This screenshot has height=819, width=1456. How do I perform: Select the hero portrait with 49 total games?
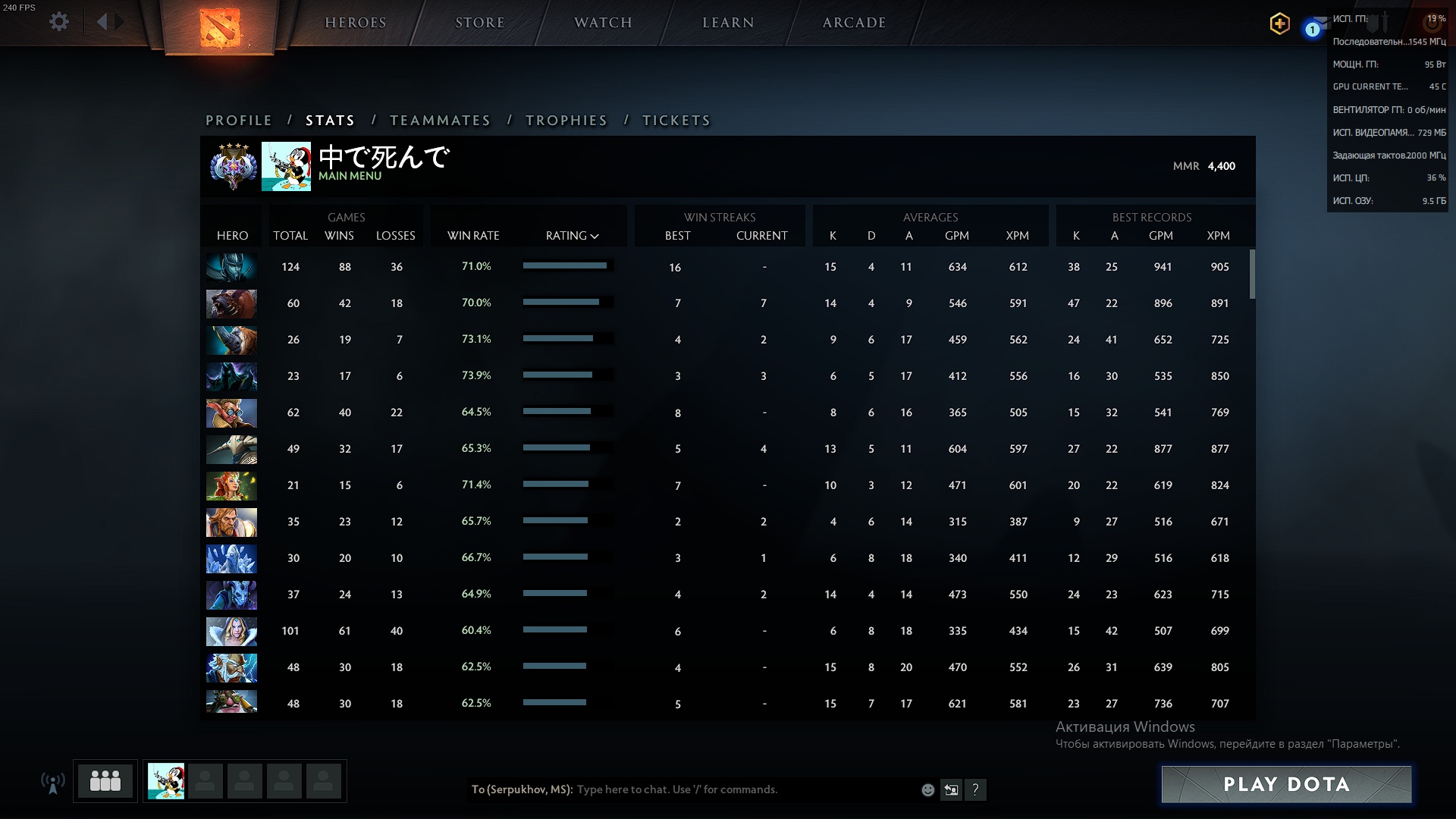231,449
